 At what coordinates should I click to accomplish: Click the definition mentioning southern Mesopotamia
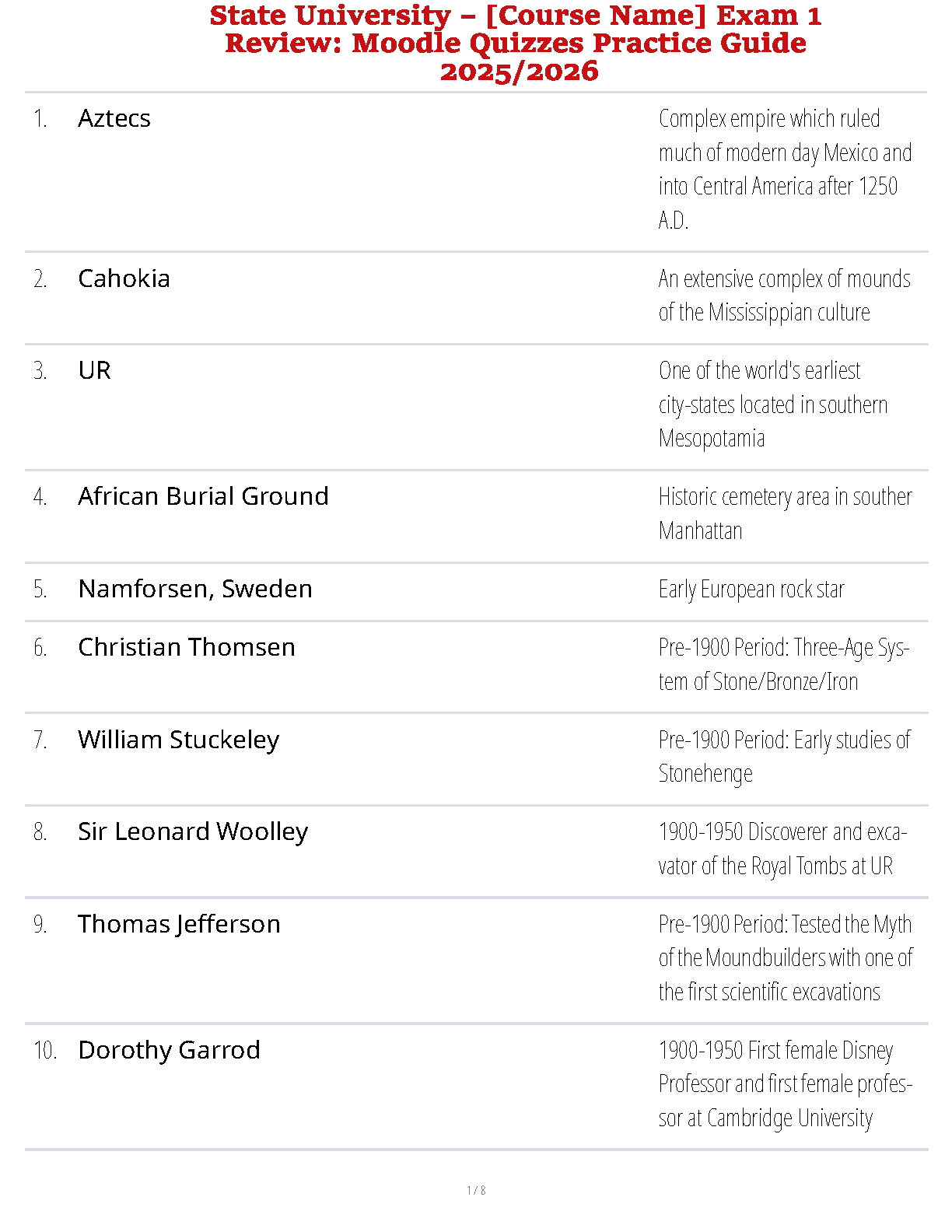(773, 404)
